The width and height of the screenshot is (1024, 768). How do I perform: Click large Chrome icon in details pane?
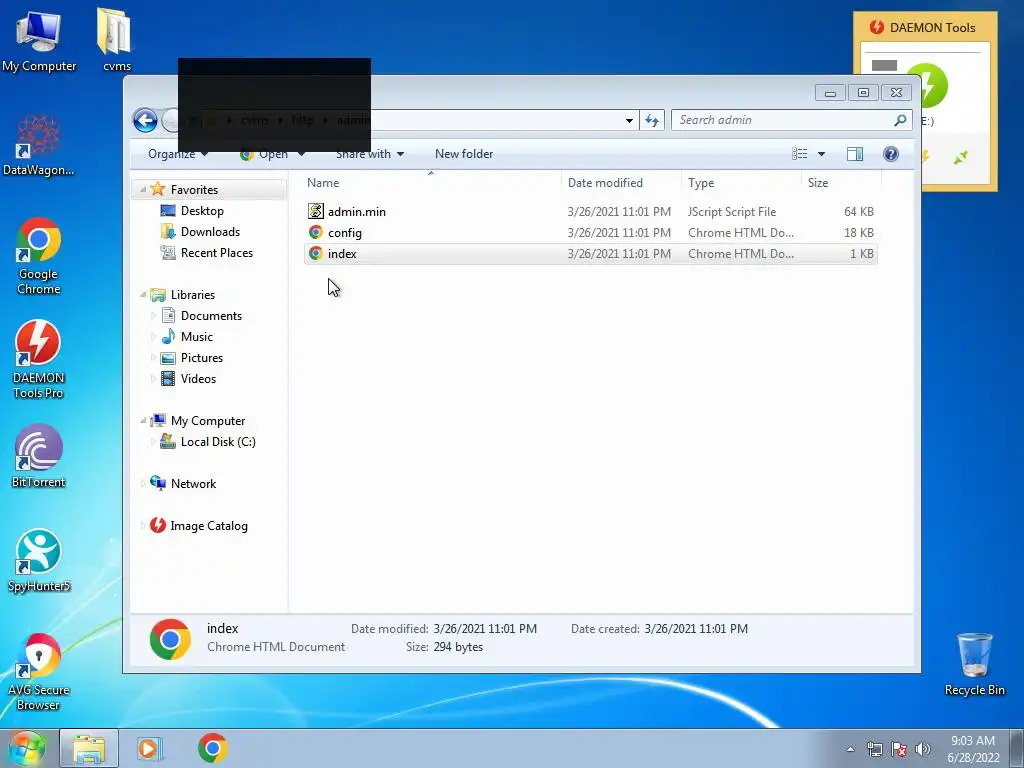(170, 639)
